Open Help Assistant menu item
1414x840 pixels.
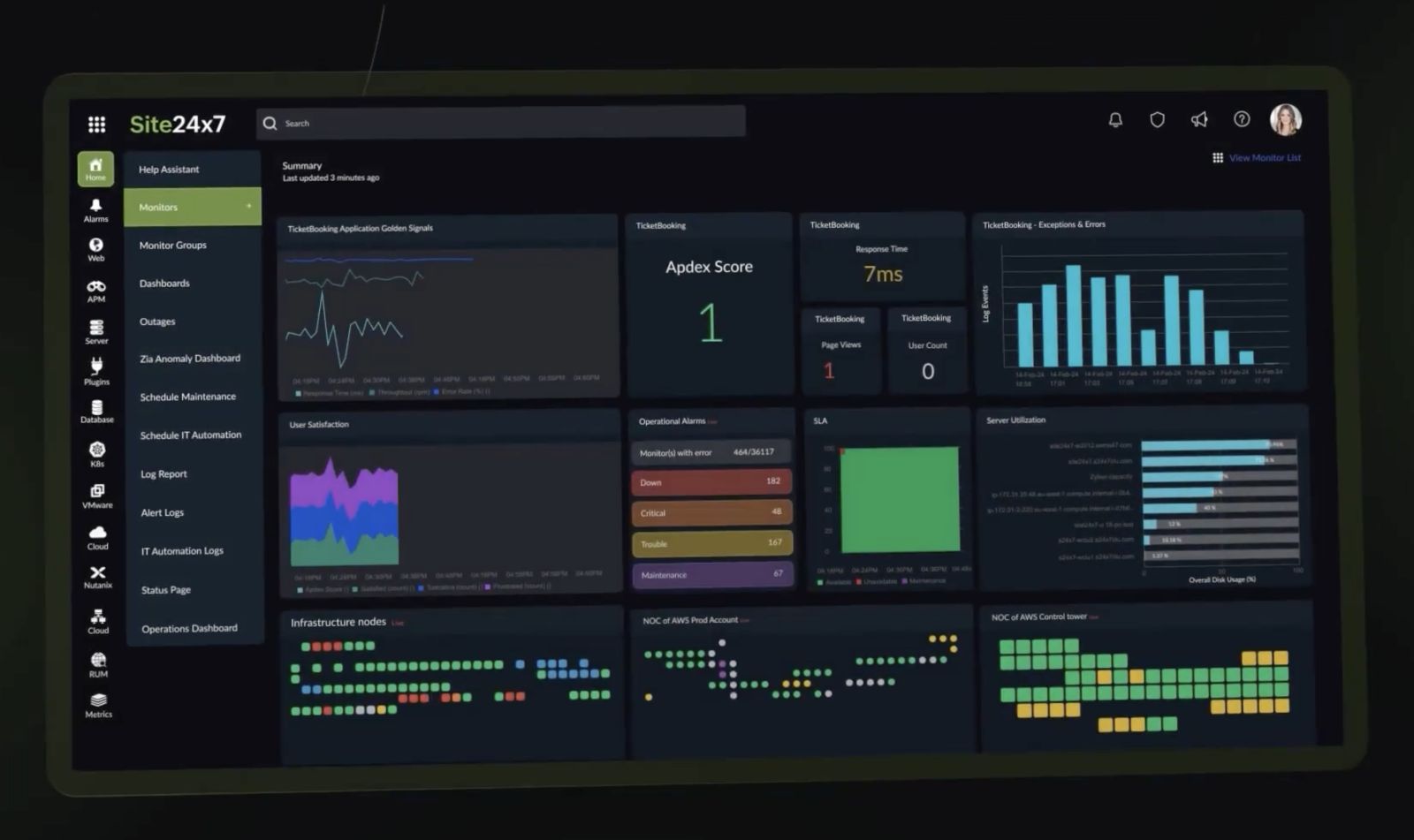pyautogui.click(x=169, y=170)
